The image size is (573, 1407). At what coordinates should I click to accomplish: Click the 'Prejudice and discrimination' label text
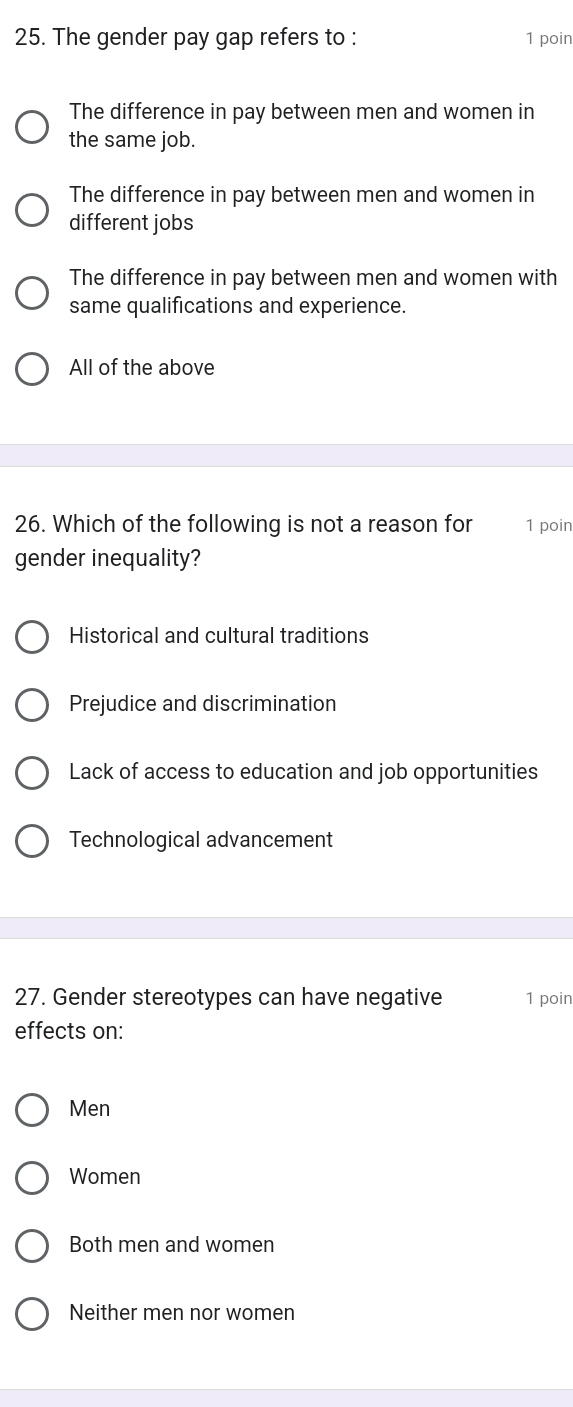(x=203, y=704)
